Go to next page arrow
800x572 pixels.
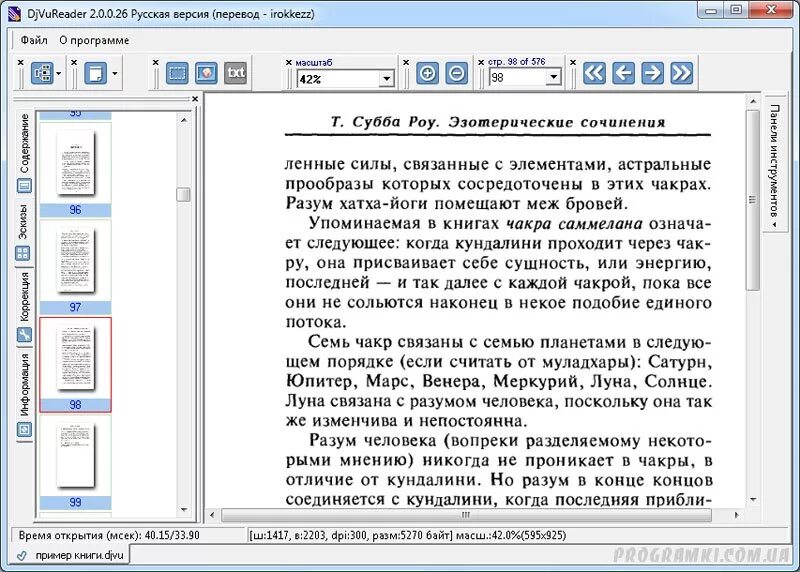click(653, 73)
